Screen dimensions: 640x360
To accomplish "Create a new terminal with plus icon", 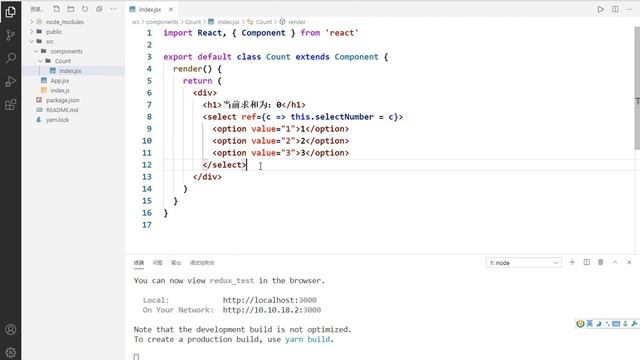I will click(572, 262).
